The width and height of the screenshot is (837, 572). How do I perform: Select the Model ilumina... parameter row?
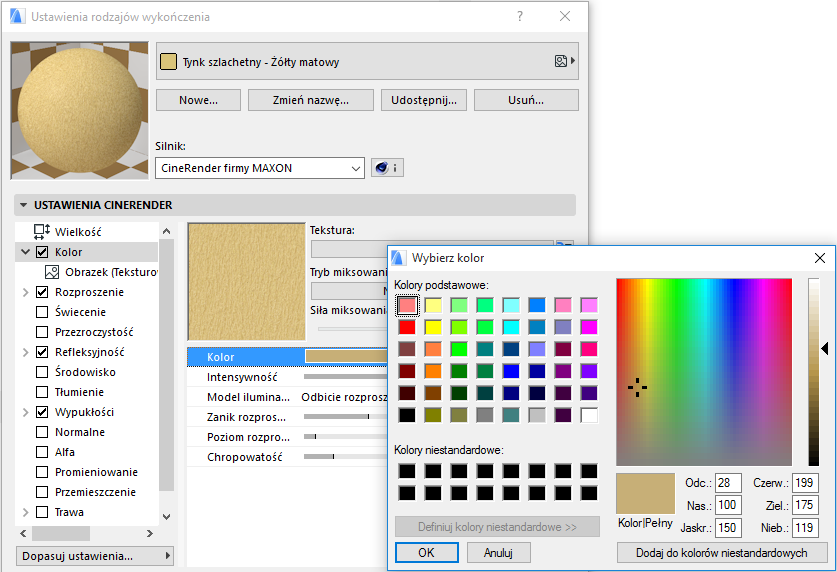point(287,397)
